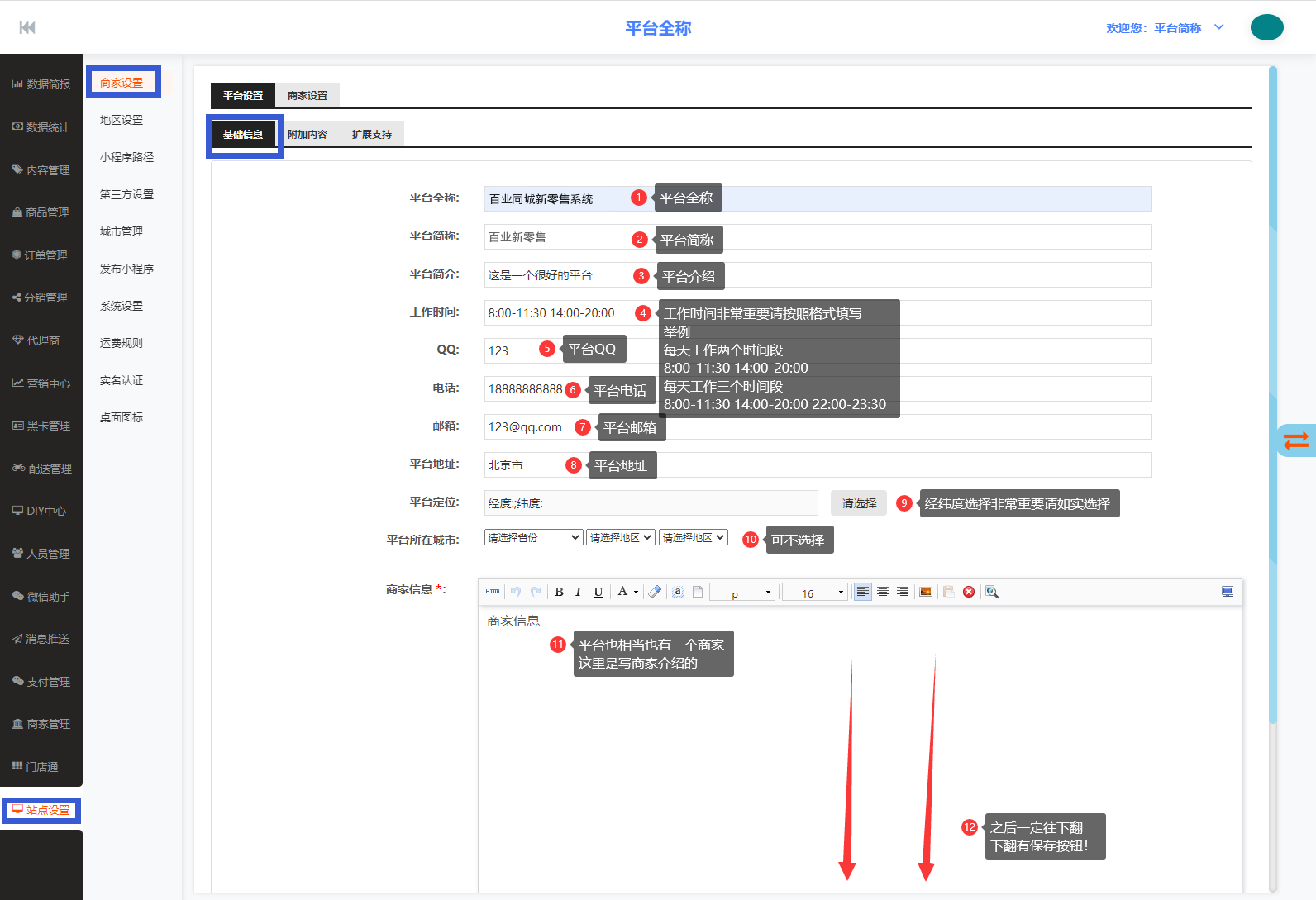The image size is (1316, 900).
Task: Click the red remove icon in editor toolbar
Action: 969,592
